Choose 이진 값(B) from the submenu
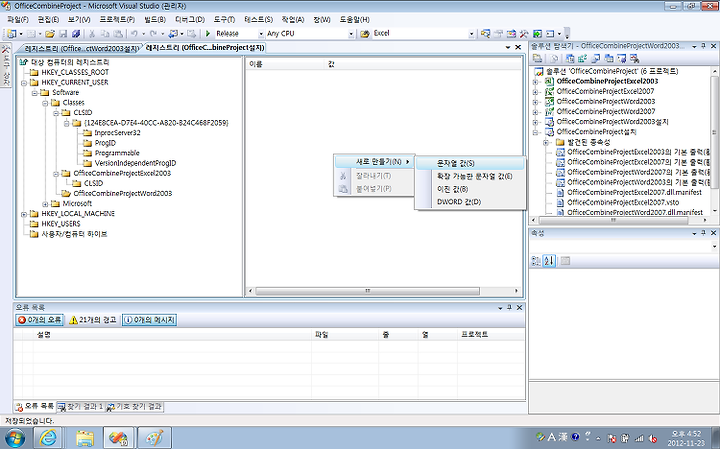This screenshot has width=720, height=449. pyautogui.click(x=470, y=189)
